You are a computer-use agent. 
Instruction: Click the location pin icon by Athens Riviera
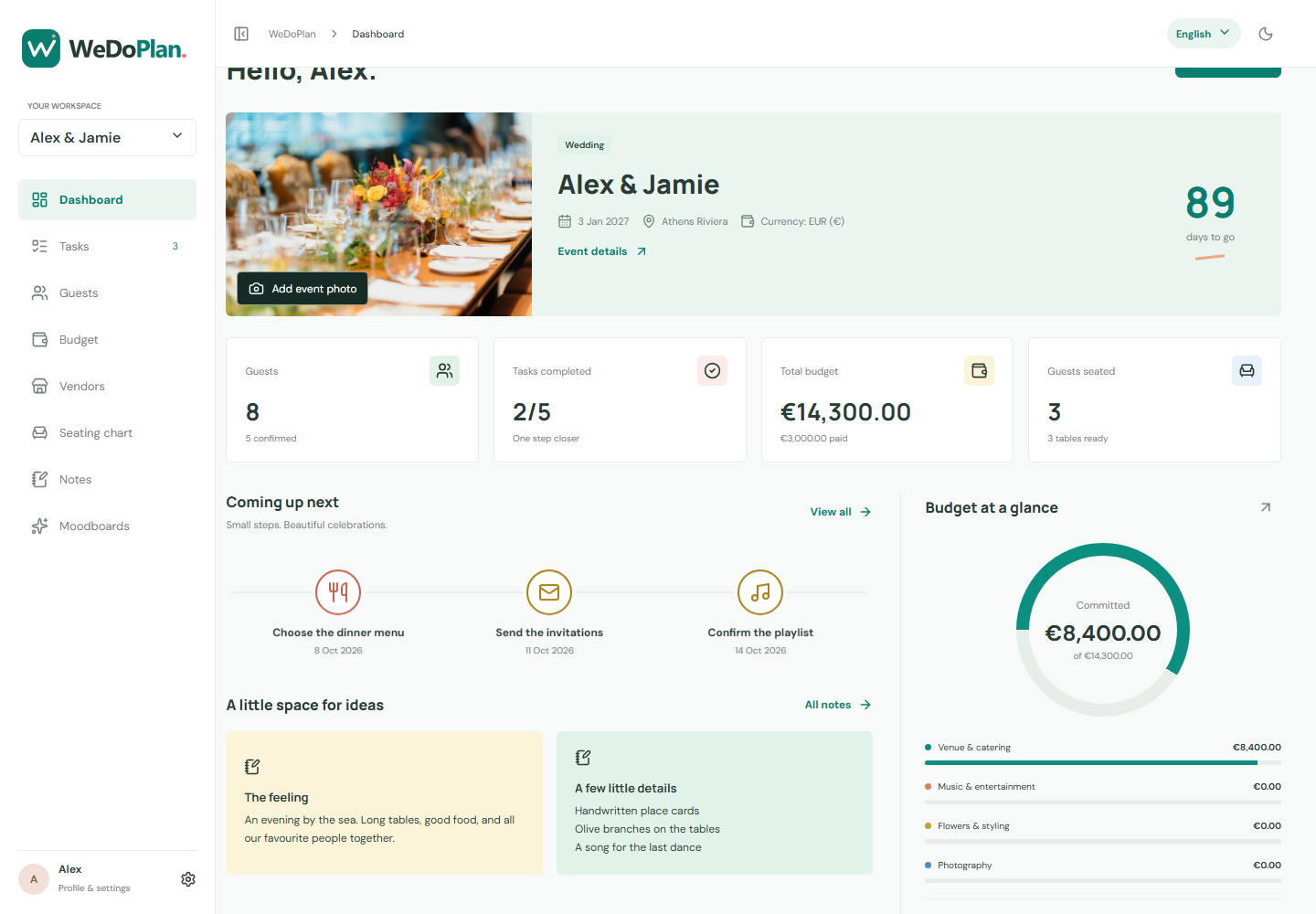coord(649,221)
